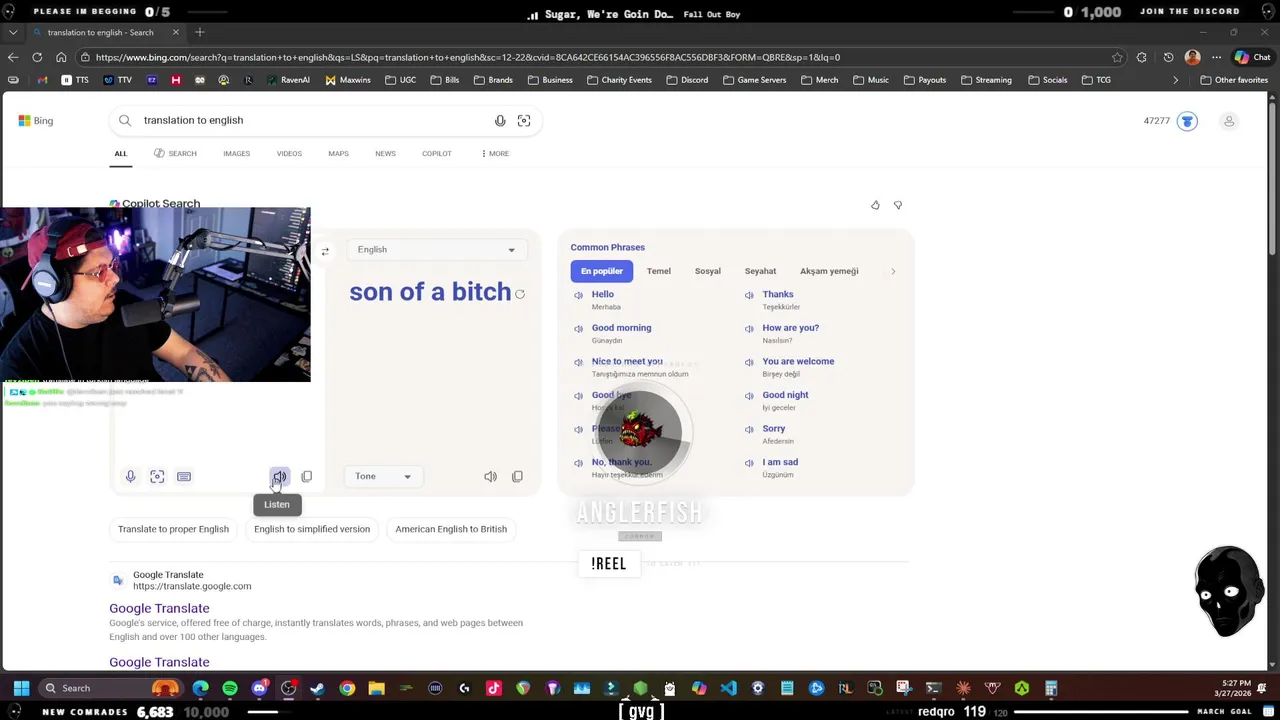Open the Socials bookmark folder

tap(1047, 80)
